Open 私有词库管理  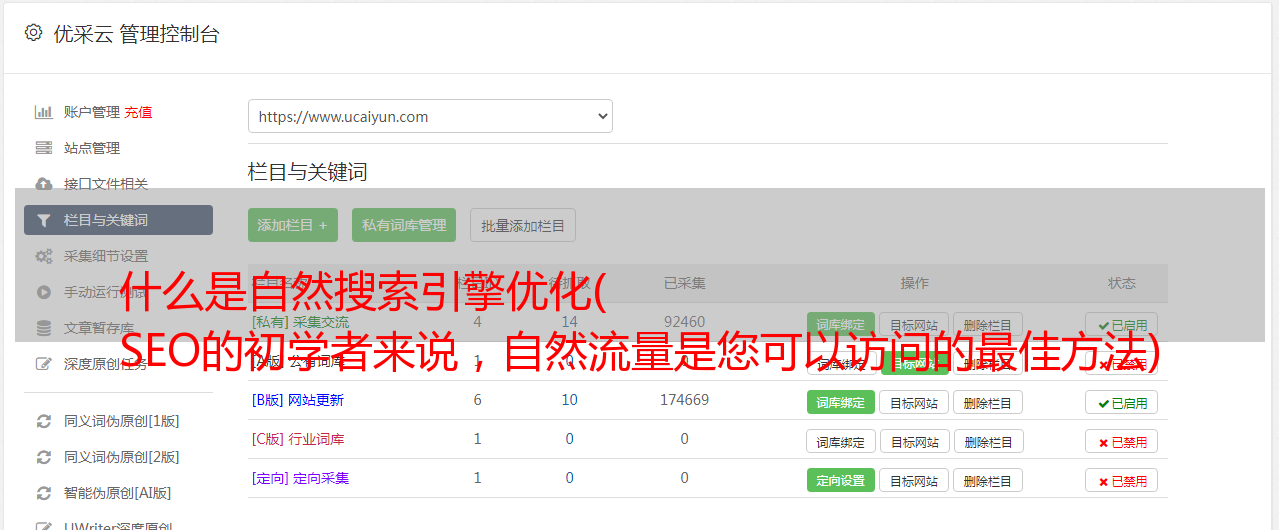pyautogui.click(x=404, y=225)
